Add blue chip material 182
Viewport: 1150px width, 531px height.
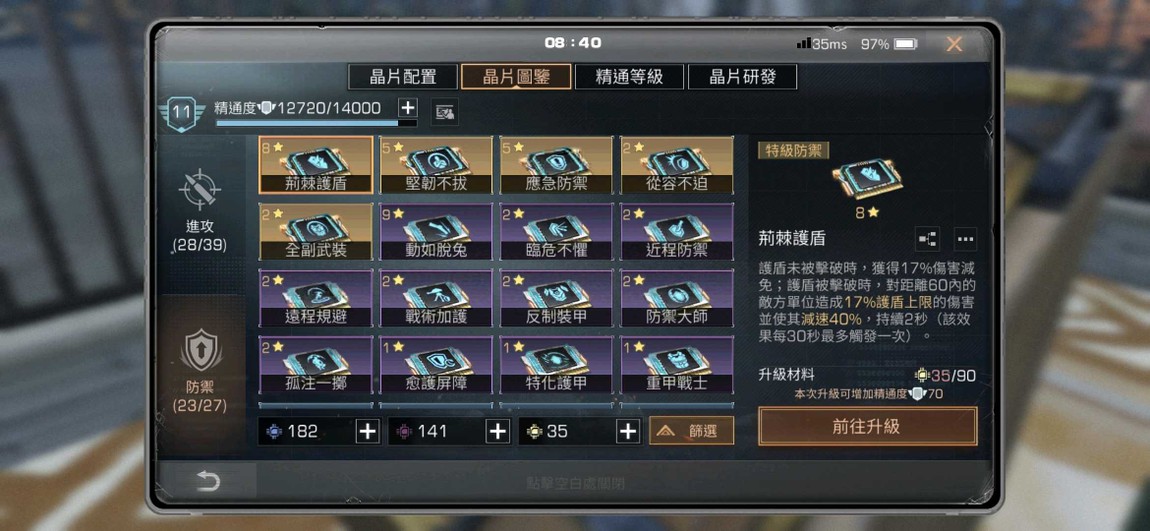coord(367,431)
